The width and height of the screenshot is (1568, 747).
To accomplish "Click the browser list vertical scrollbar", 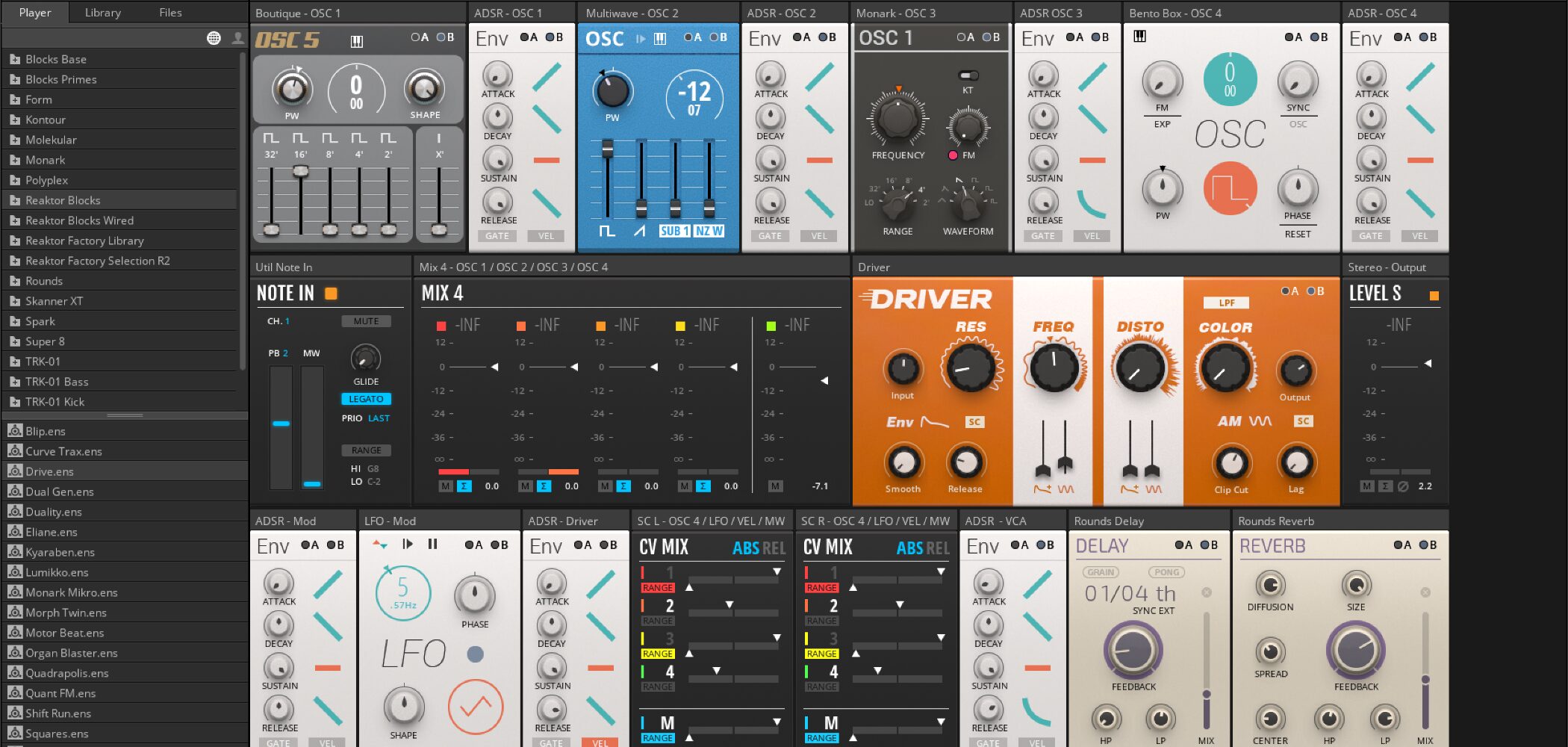I will [x=243, y=209].
